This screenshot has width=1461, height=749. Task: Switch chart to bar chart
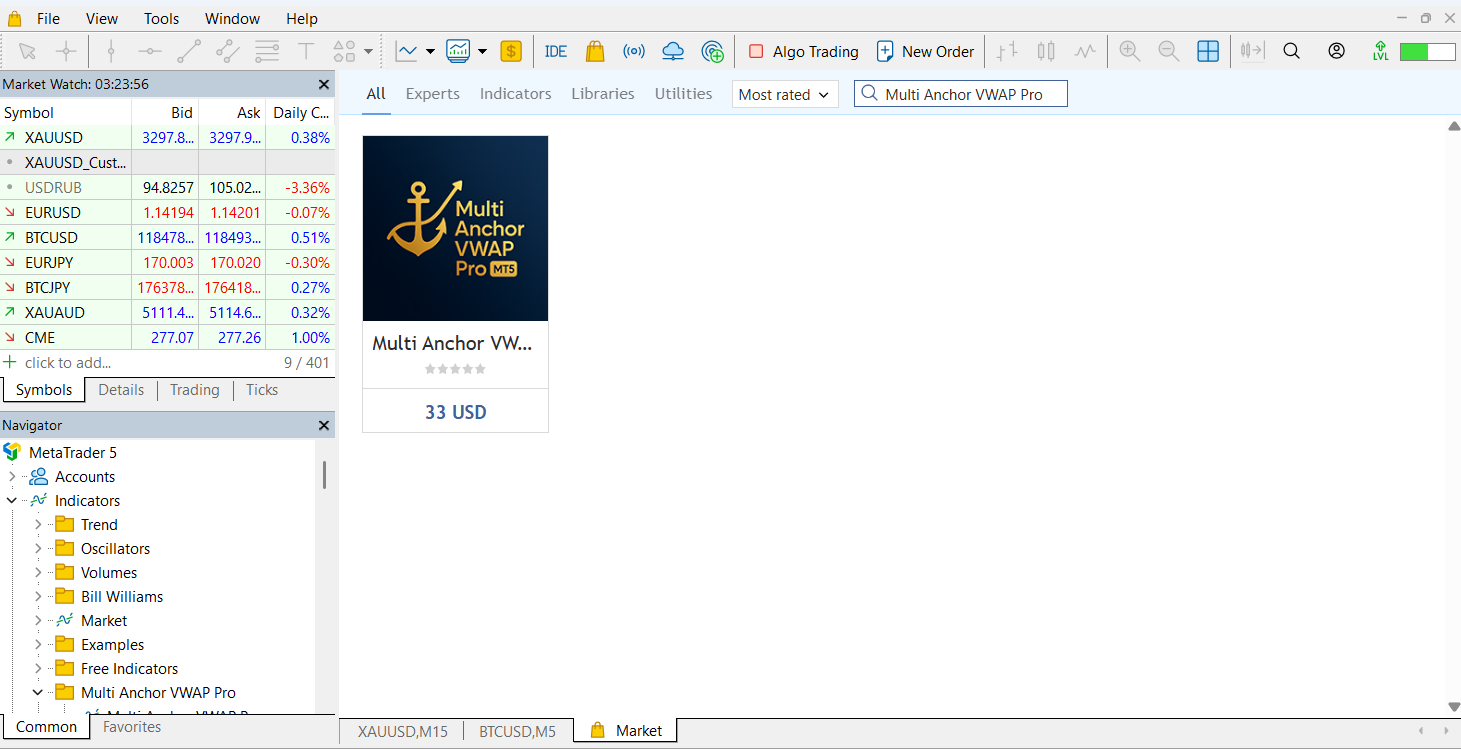point(1007,51)
